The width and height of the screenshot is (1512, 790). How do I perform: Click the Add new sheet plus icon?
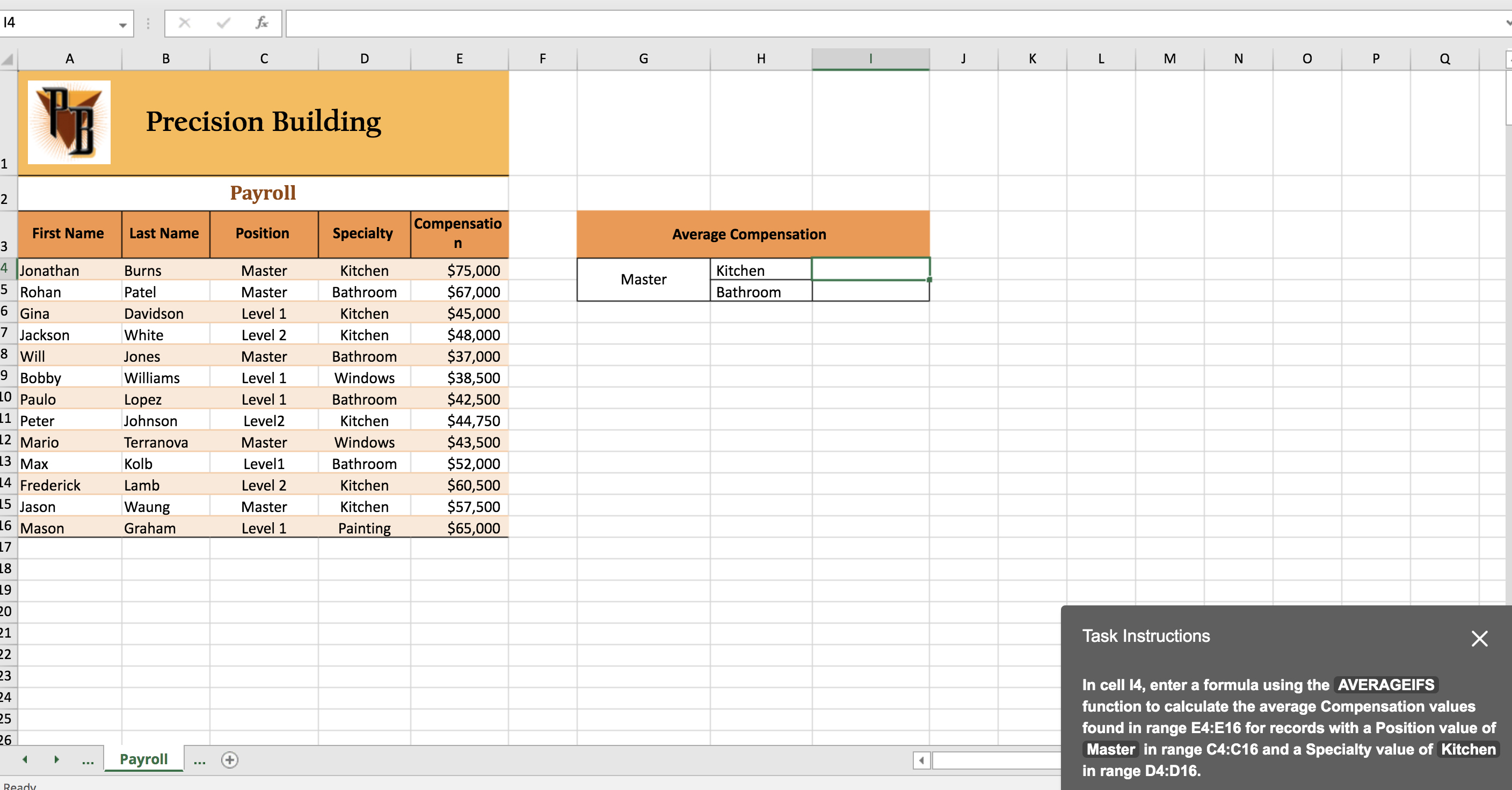(x=229, y=759)
